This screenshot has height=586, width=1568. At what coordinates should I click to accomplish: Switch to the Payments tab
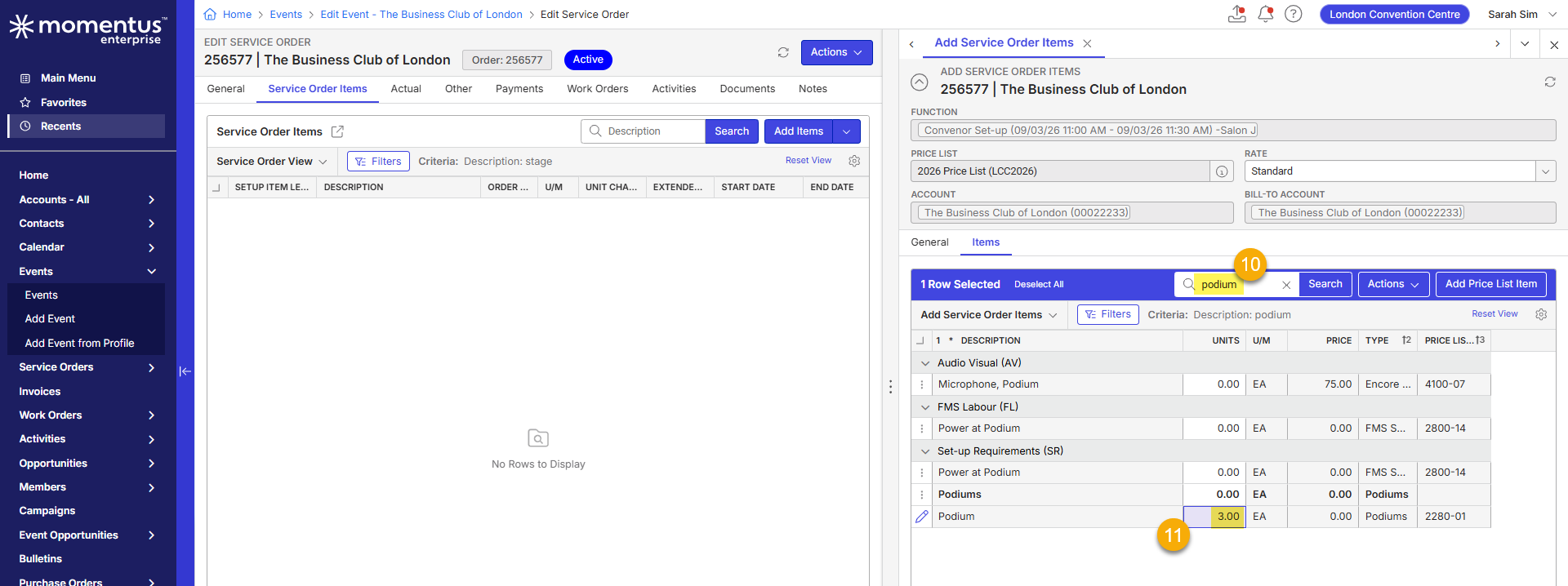(x=519, y=89)
